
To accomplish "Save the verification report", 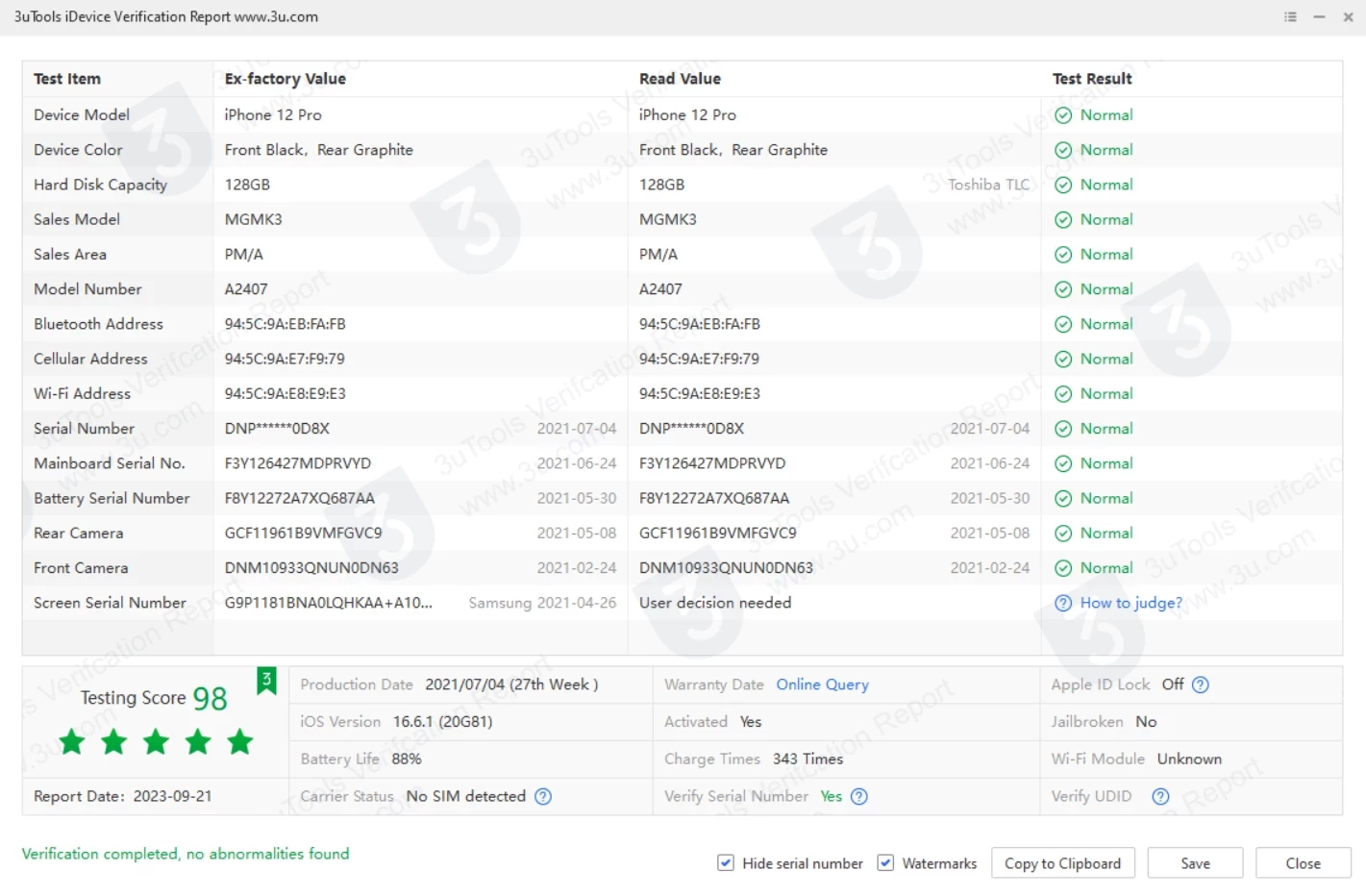I will click(x=1195, y=863).
